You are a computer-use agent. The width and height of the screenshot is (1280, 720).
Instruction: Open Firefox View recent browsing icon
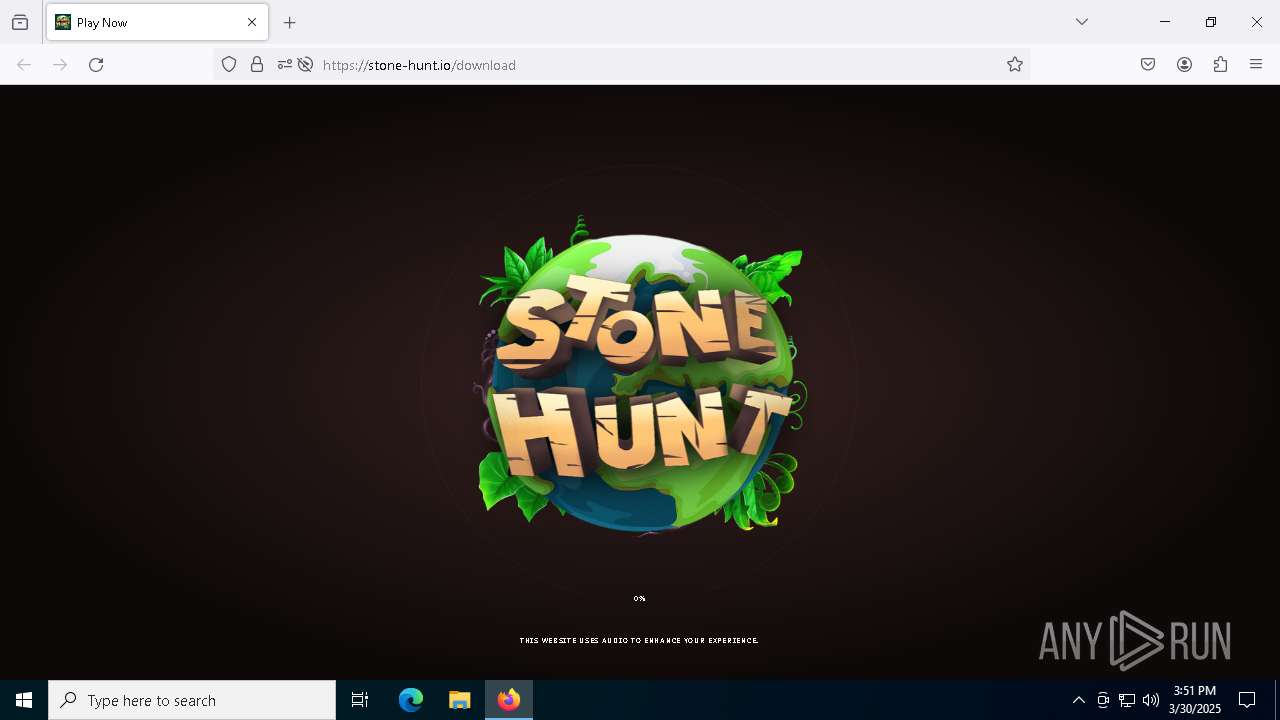coord(20,22)
